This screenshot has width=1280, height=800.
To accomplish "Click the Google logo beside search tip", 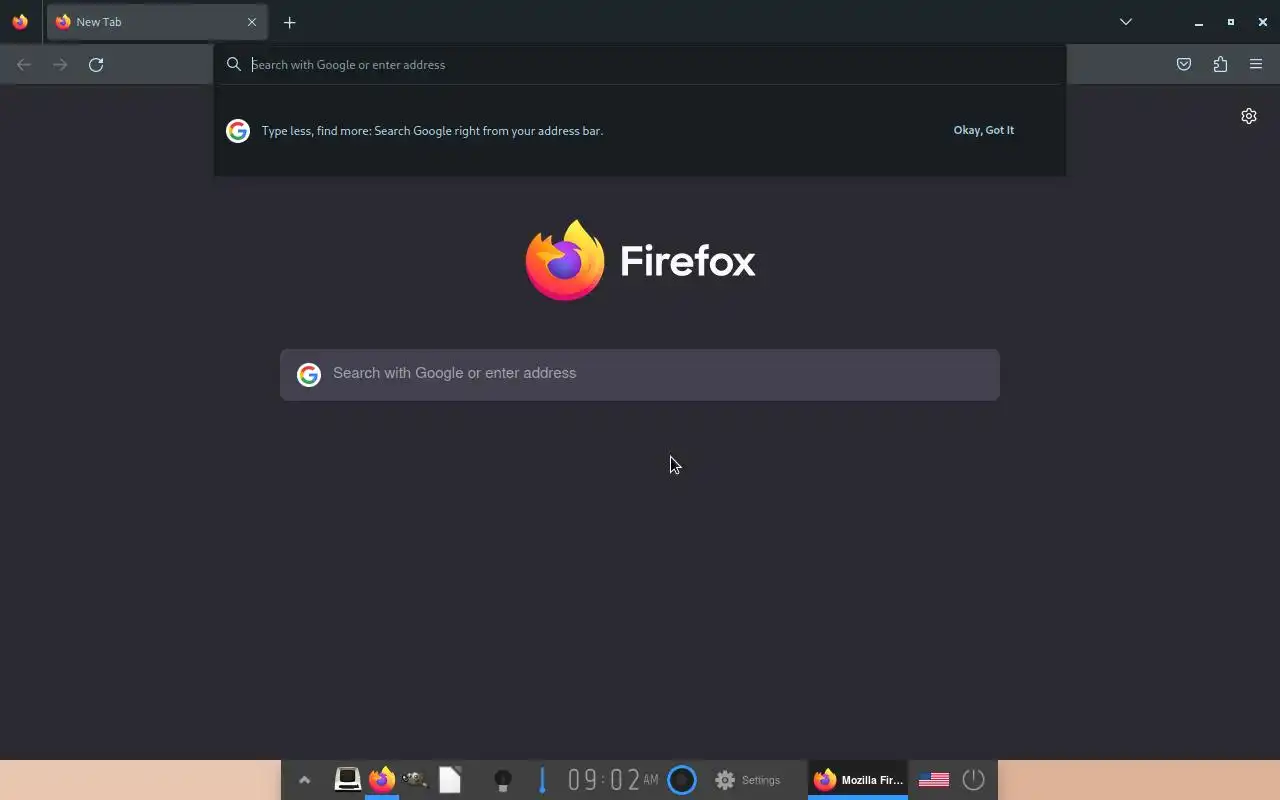I will pos(238,131).
